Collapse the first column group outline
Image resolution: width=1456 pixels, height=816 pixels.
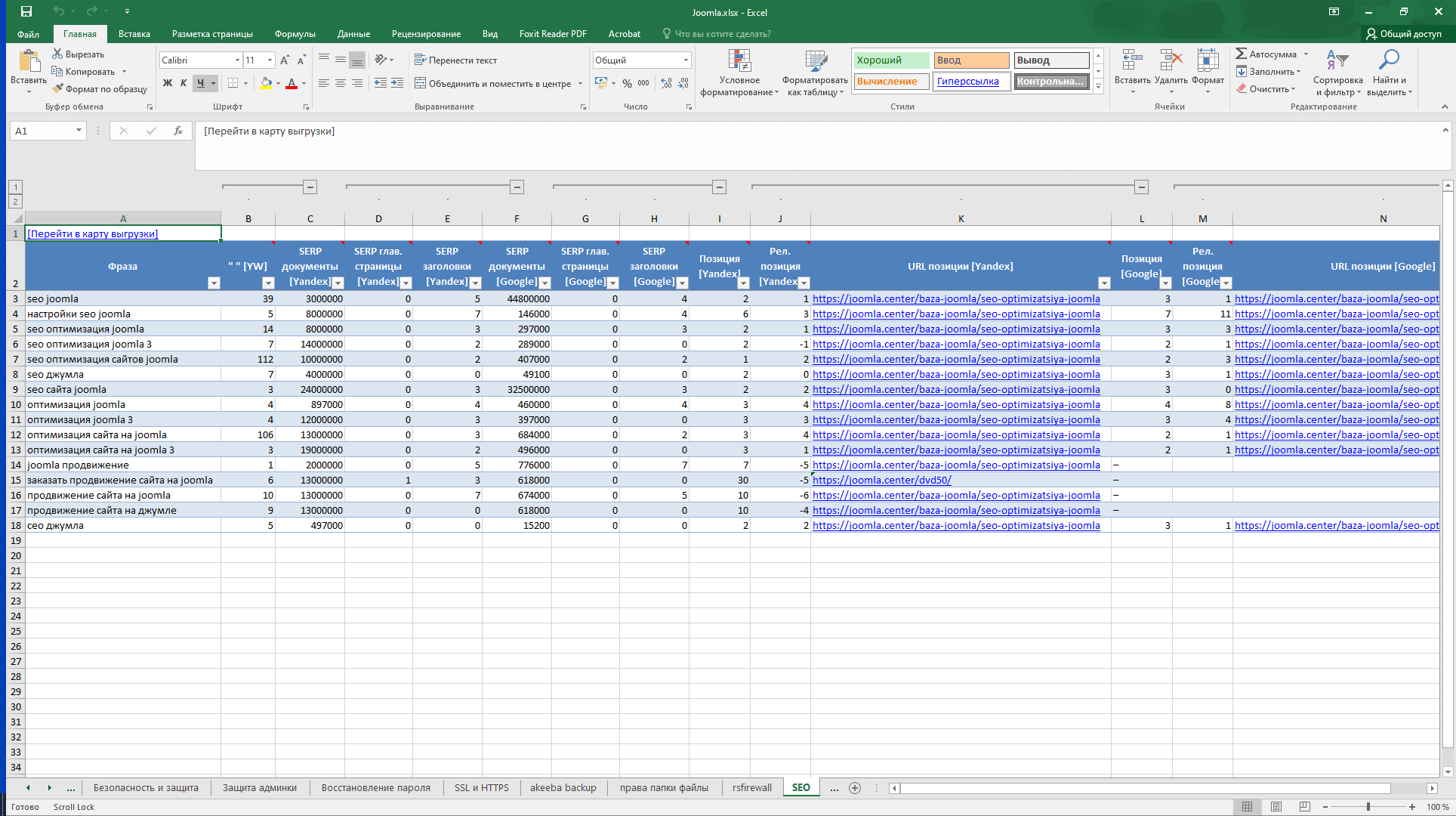(x=310, y=187)
